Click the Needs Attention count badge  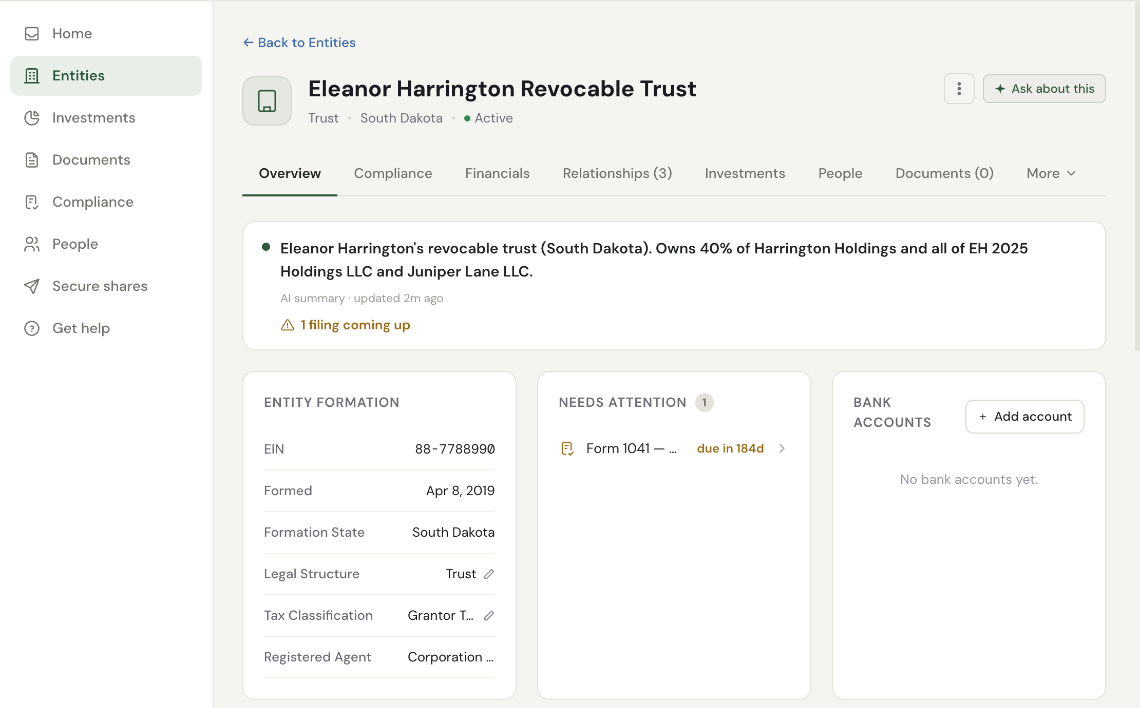click(704, 403)
